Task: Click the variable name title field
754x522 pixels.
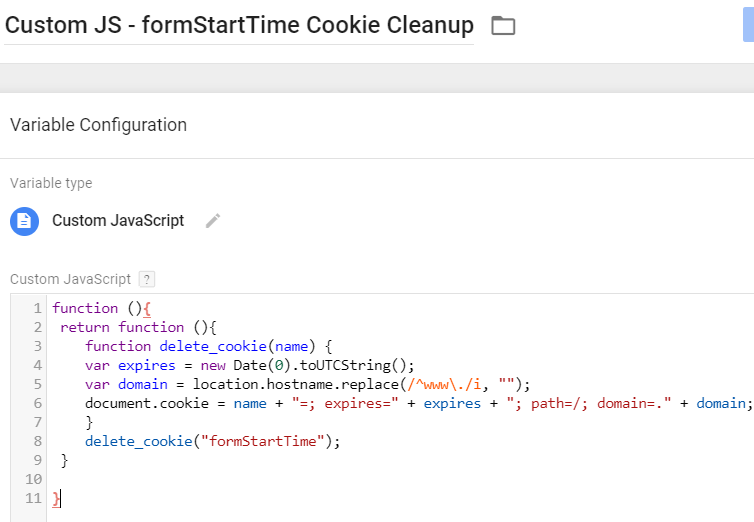Action: tap(239, 26)
